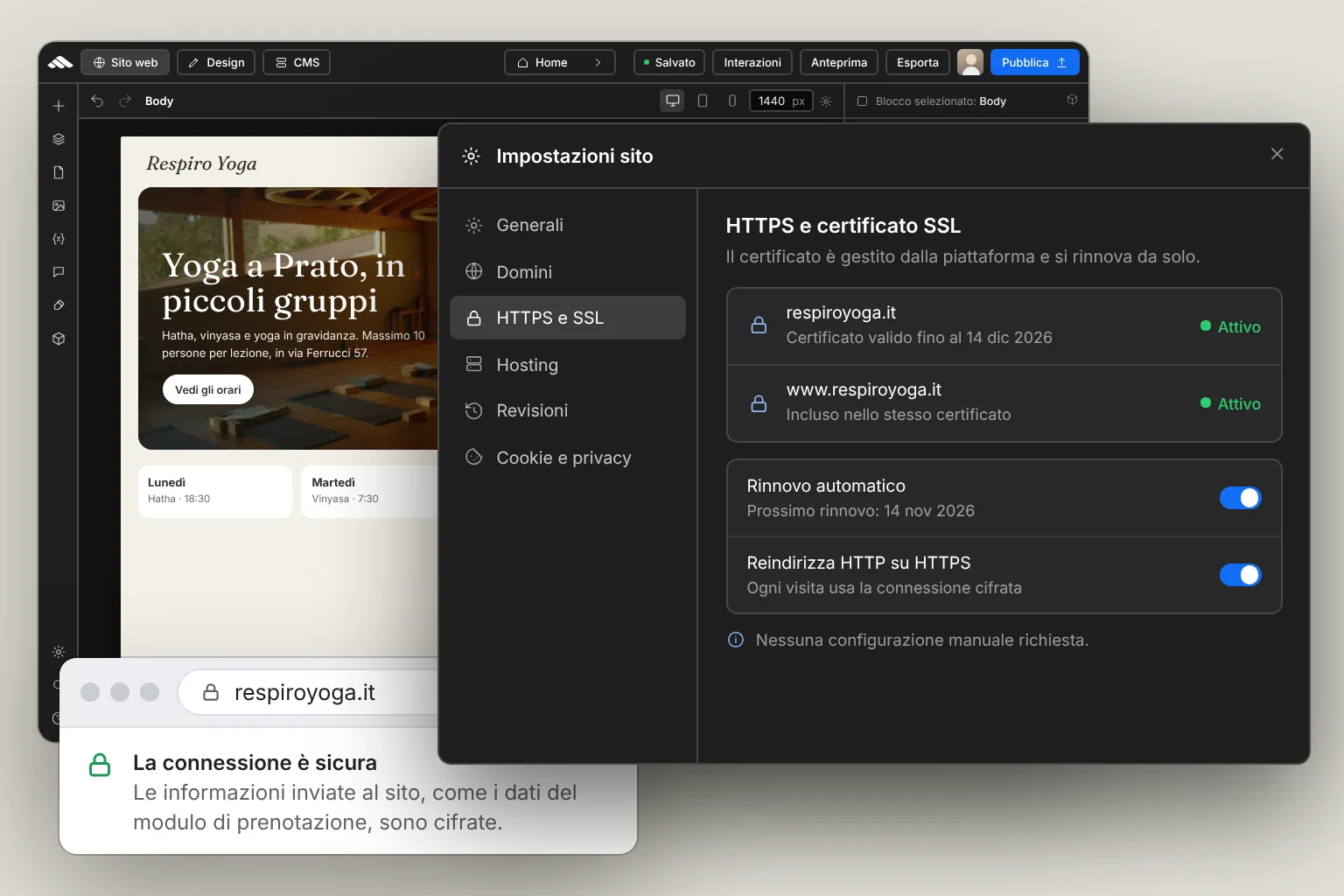
Task: Click the editor logo in top-left corner
Action: [x=60, y=62]
